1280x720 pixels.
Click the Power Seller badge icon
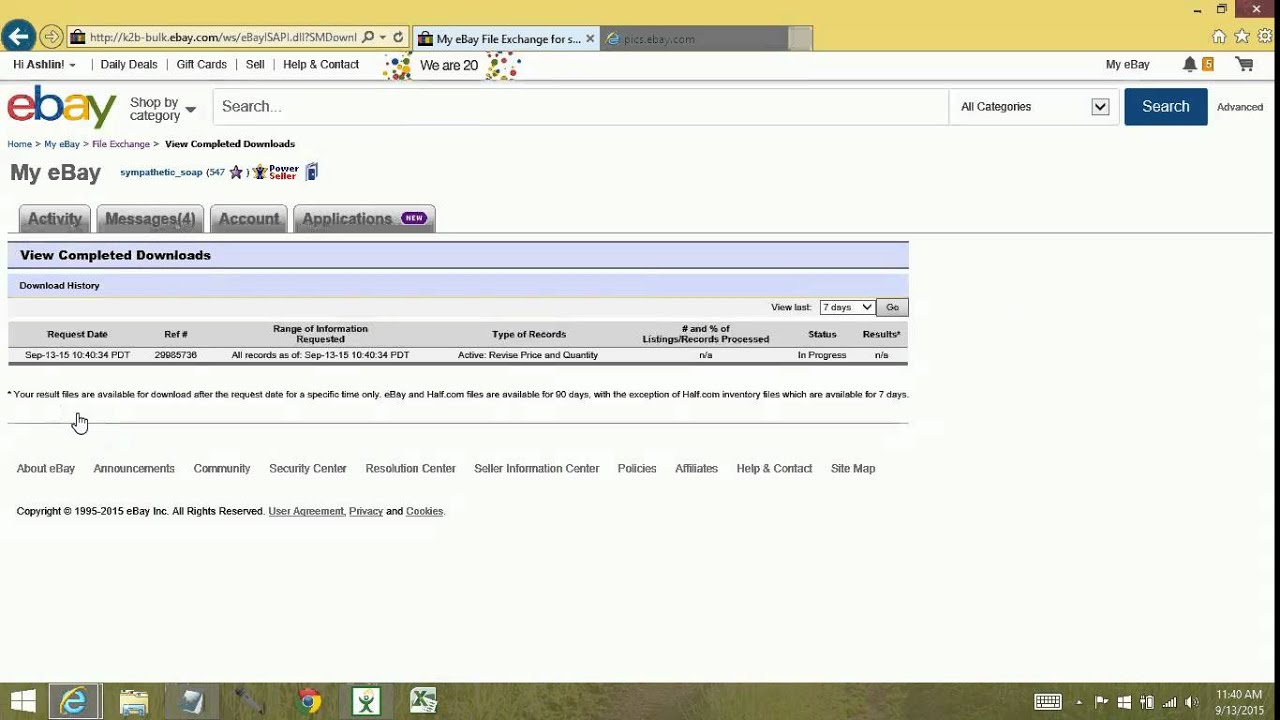(276, 172)
